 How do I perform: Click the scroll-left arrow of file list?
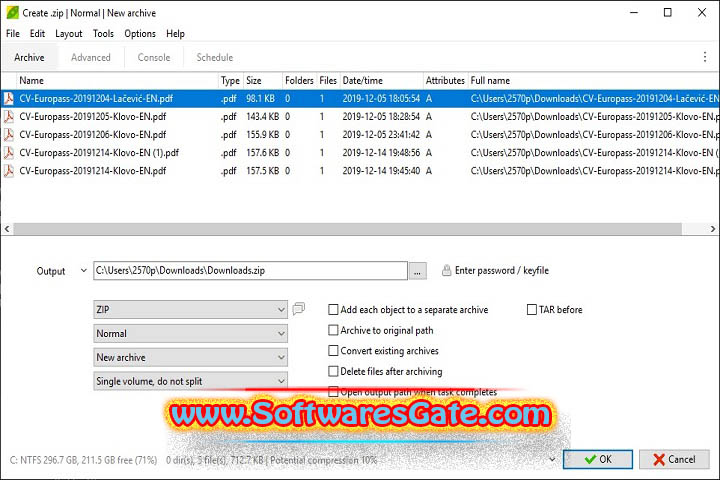click(7, 229)
